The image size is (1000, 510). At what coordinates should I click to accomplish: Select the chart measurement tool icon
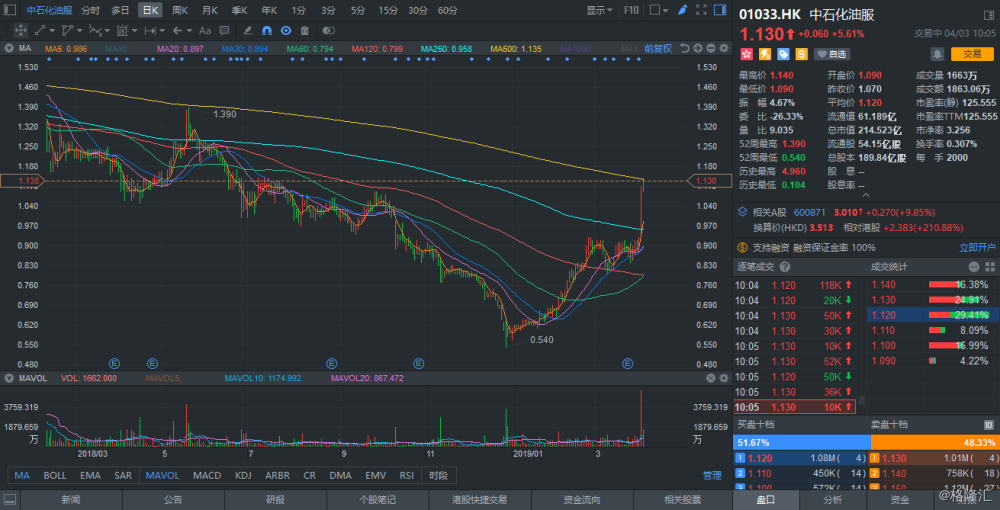(x=122, y=30)
